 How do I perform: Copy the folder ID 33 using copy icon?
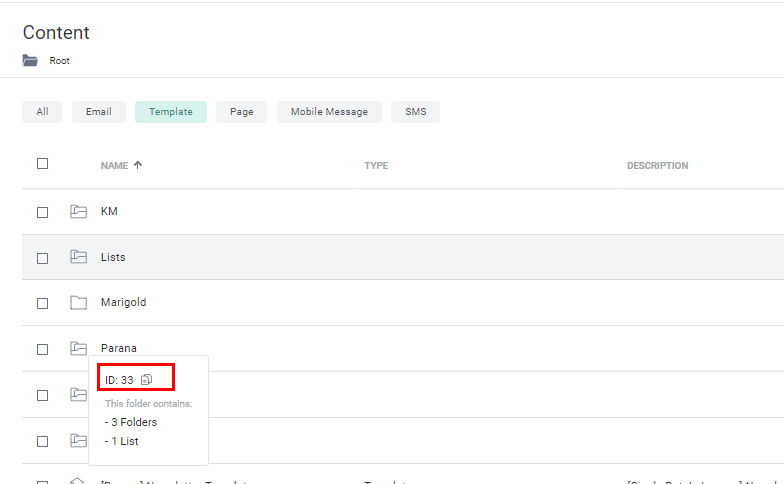tap(146, 379)
